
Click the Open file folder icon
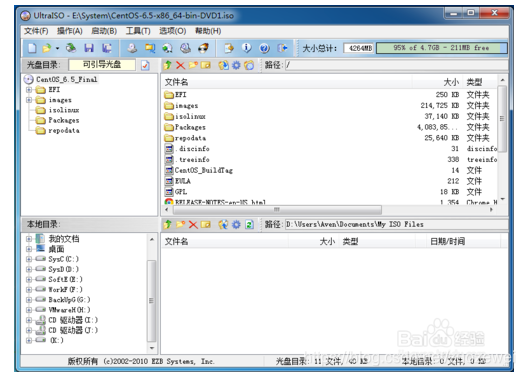tap(47, 48)
